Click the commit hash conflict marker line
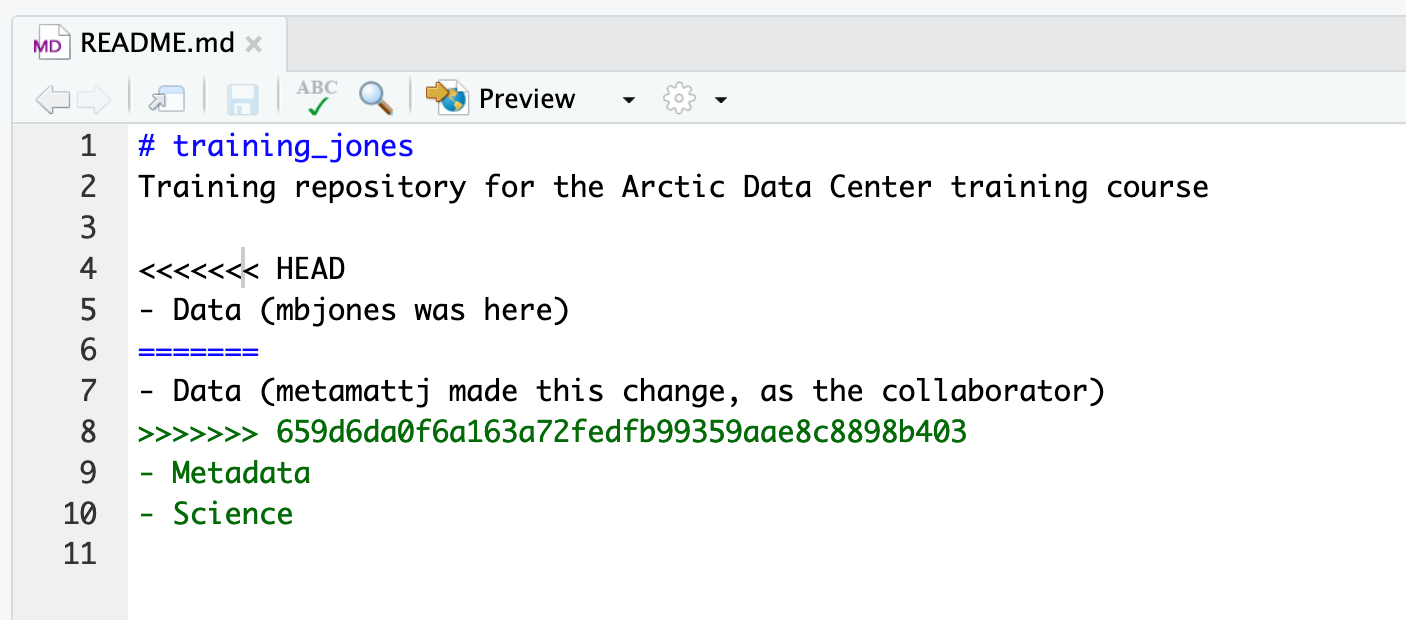 click(x=552, y=432)
